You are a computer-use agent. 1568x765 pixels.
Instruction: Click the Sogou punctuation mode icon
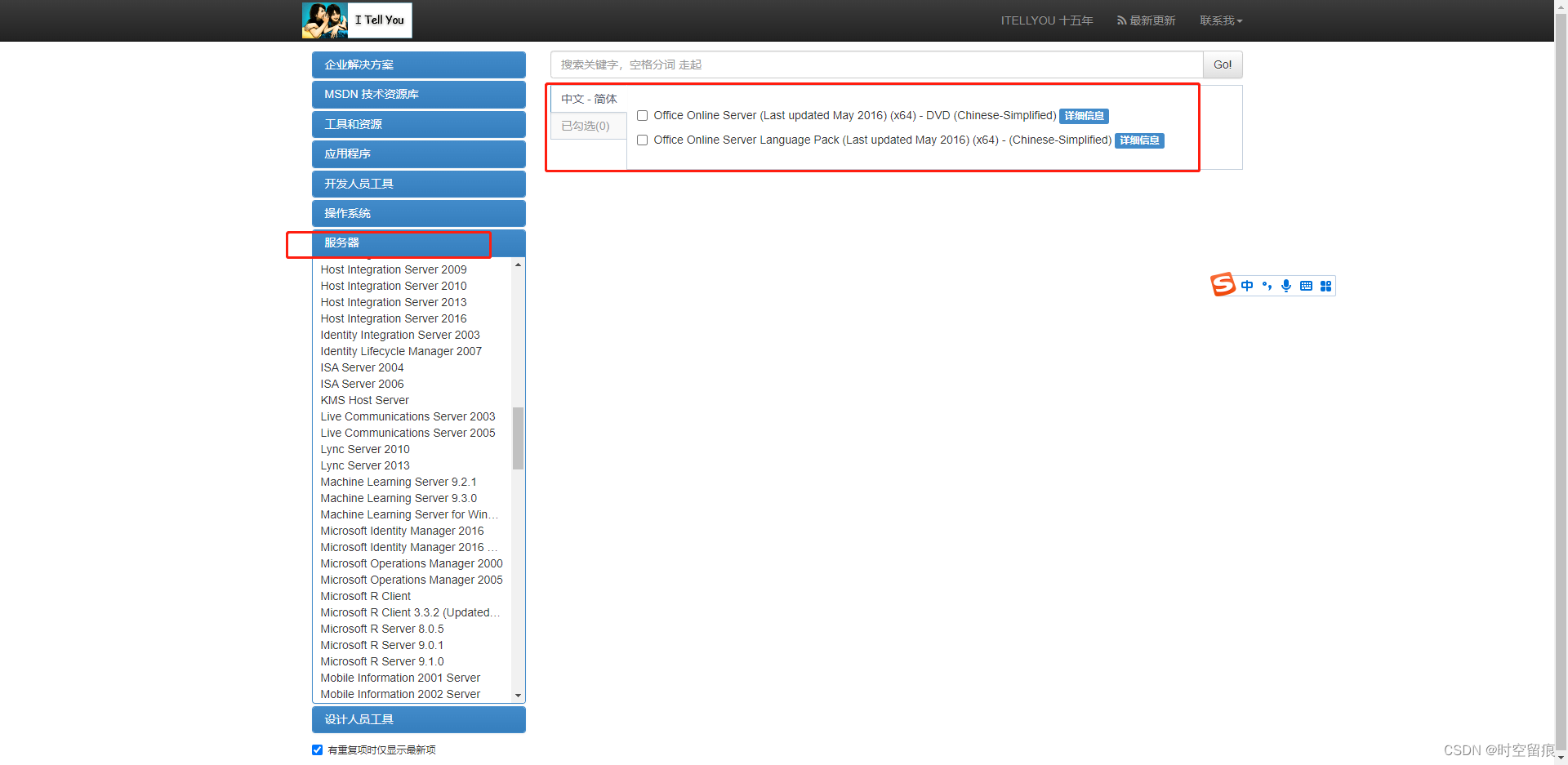[1267, 286]
